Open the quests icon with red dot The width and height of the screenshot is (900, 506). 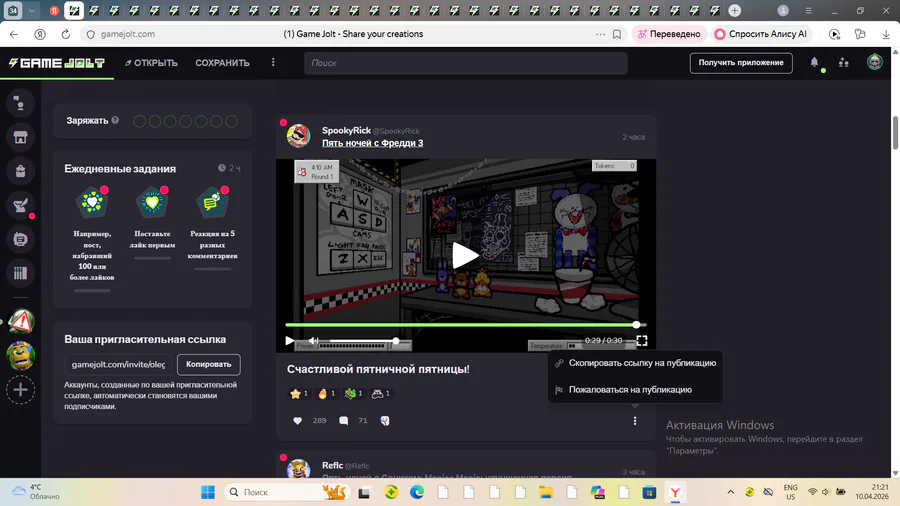[21, 205]
